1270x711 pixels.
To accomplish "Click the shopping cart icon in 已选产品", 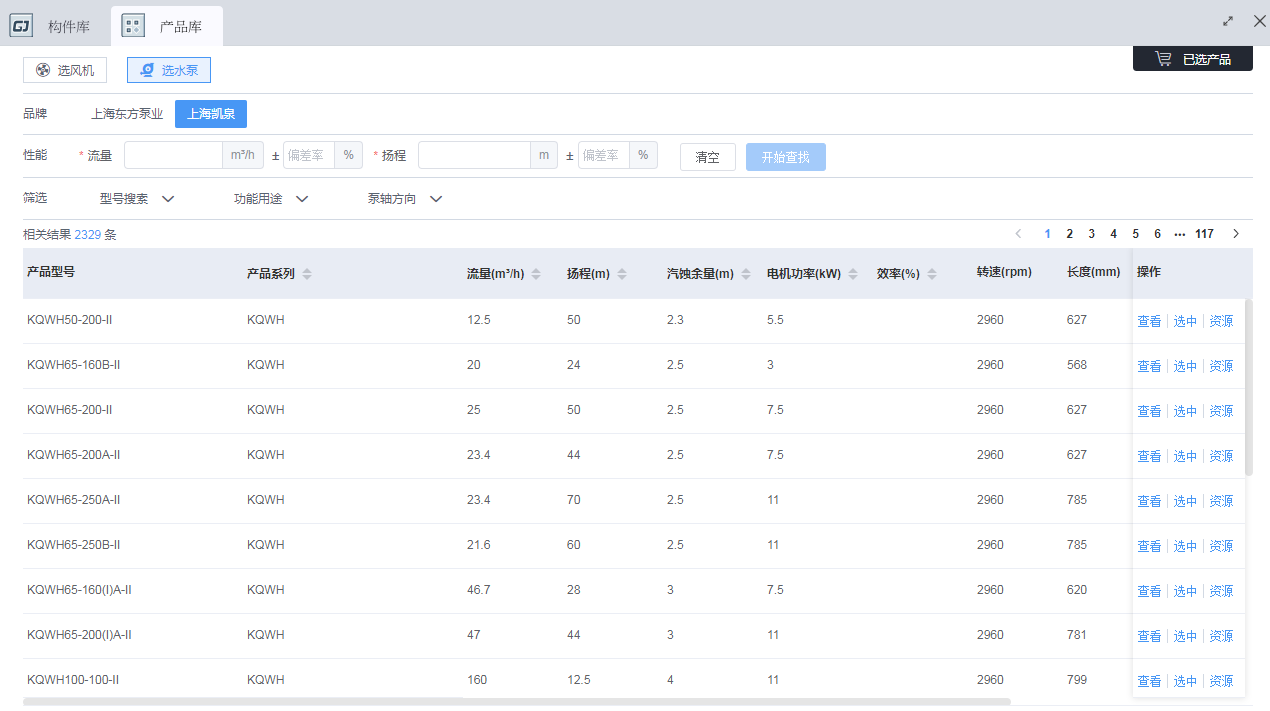I will pos(1163,59).
